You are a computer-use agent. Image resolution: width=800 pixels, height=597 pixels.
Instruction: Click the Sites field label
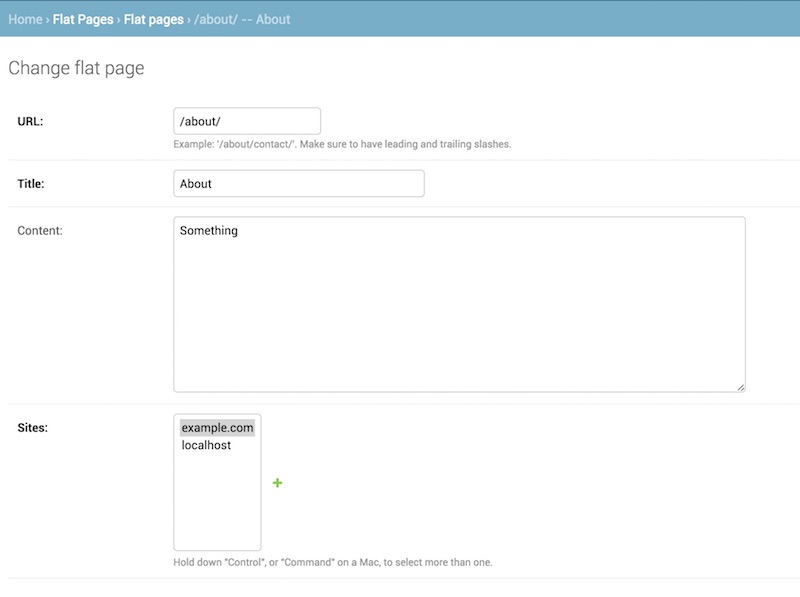coord(33,428)
